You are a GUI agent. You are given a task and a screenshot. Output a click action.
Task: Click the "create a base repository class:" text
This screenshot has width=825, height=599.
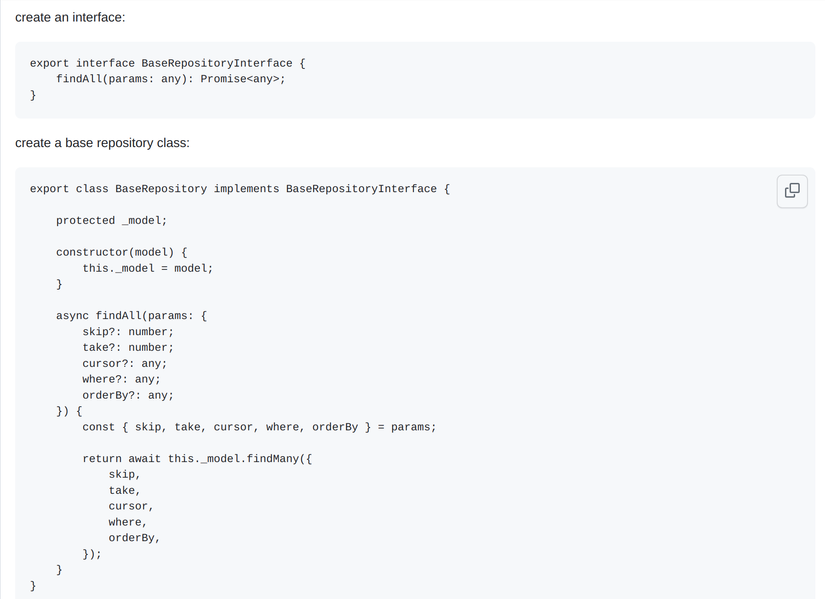(102, 143)
